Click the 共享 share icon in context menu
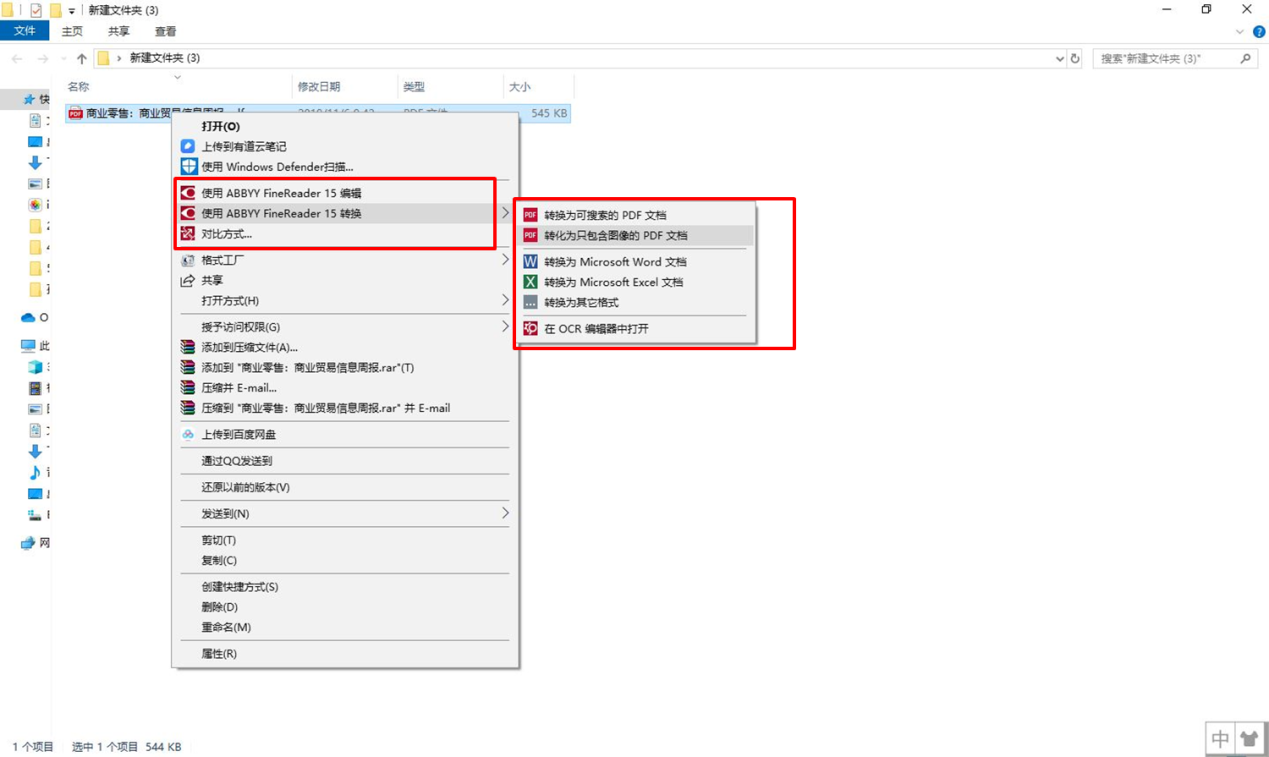 coord(188,280)
